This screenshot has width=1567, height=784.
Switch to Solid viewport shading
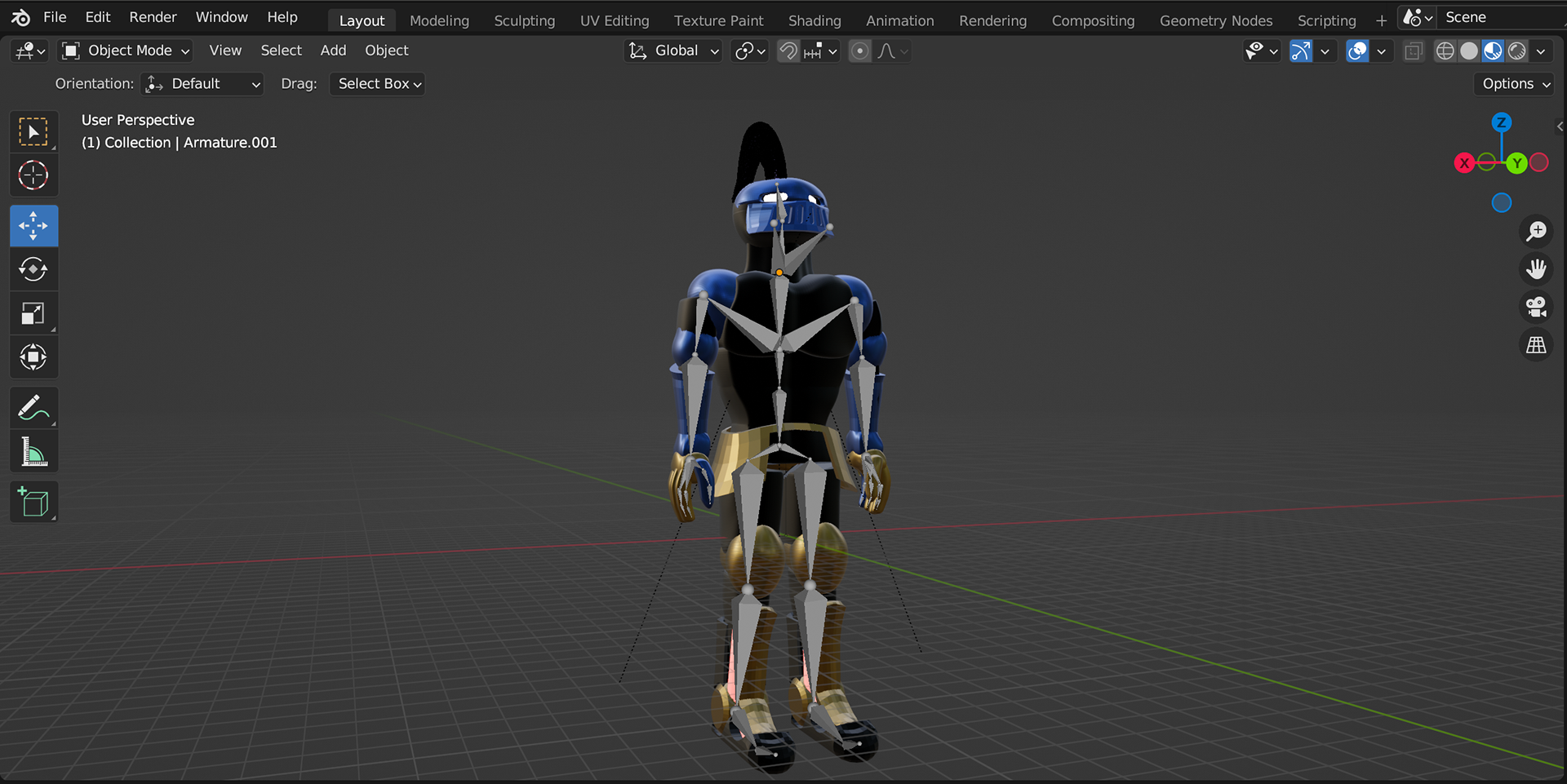pyautogui.click(x=1469, y=51)
